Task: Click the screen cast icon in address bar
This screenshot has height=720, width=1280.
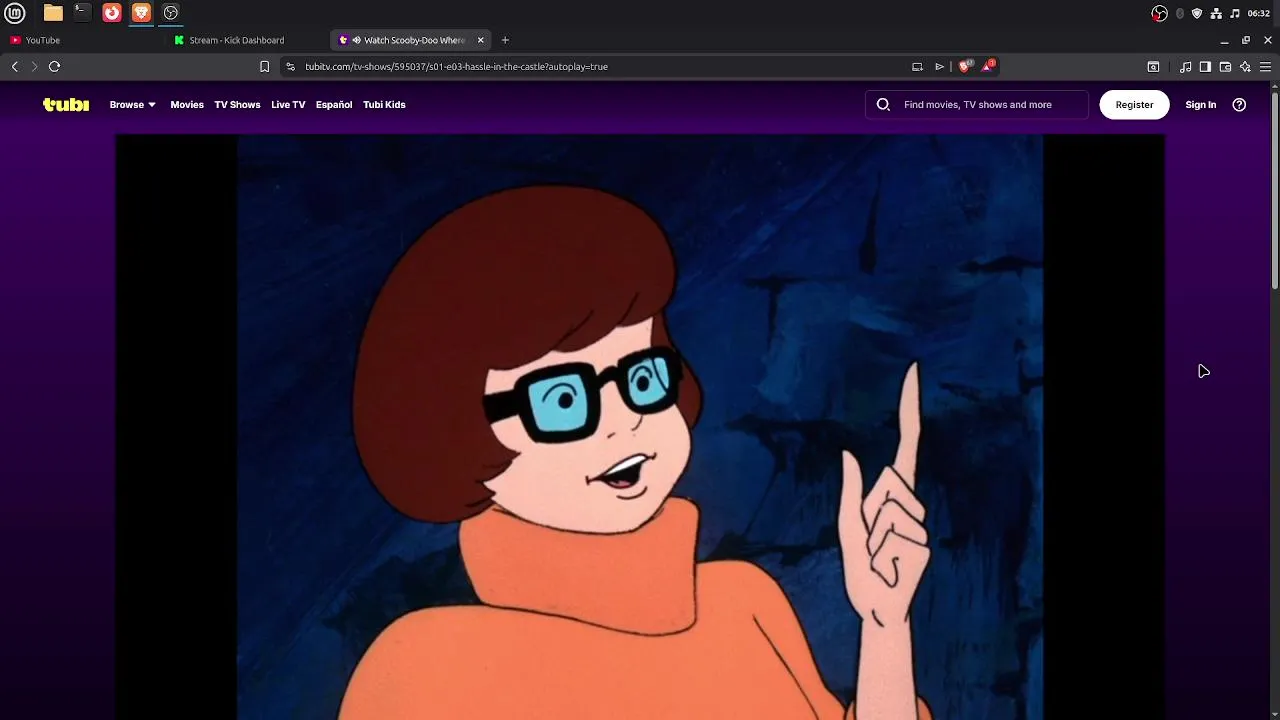Action: 917,67
